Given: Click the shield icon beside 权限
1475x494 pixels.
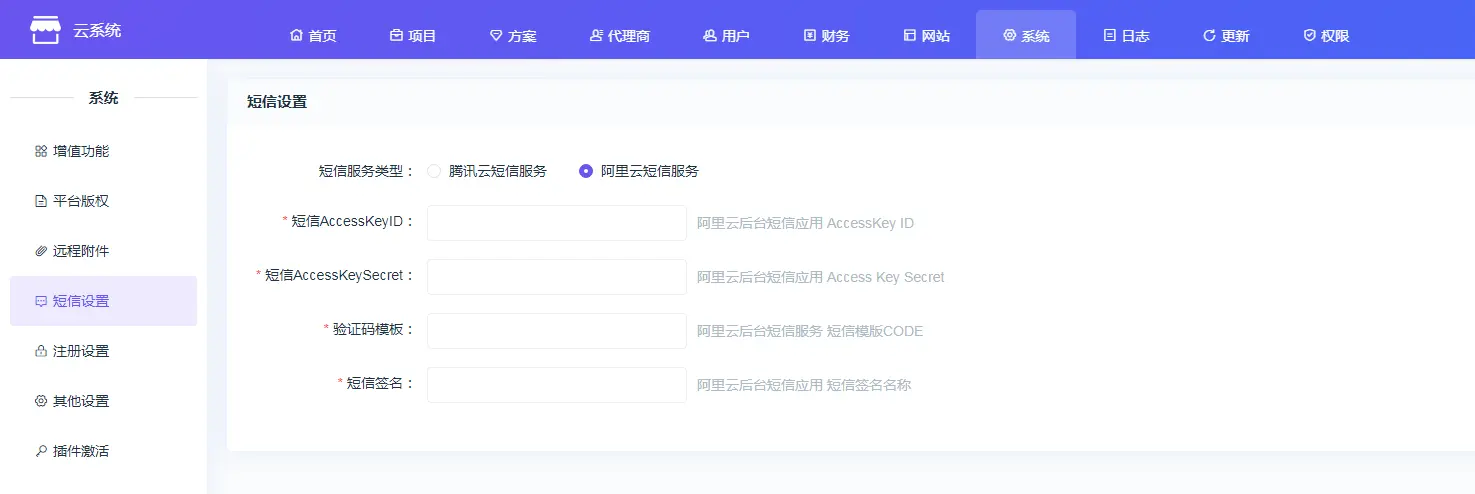Looking at the screenshot, I should (1310, 35).
